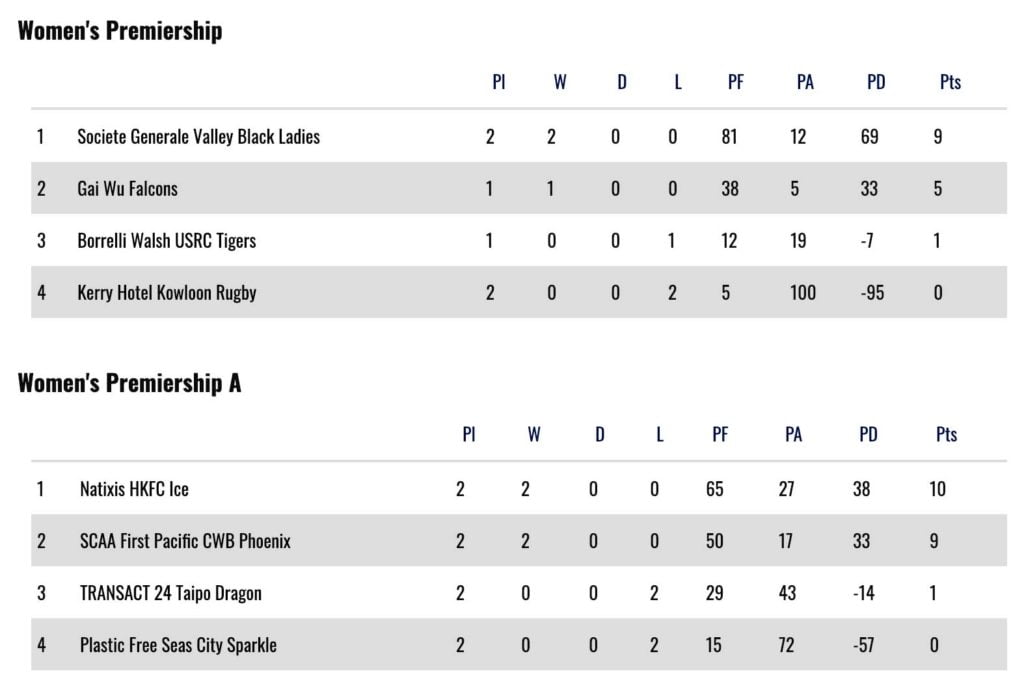Click TRANSACT 24 Taipo Dragon team name

click(170, 593)
